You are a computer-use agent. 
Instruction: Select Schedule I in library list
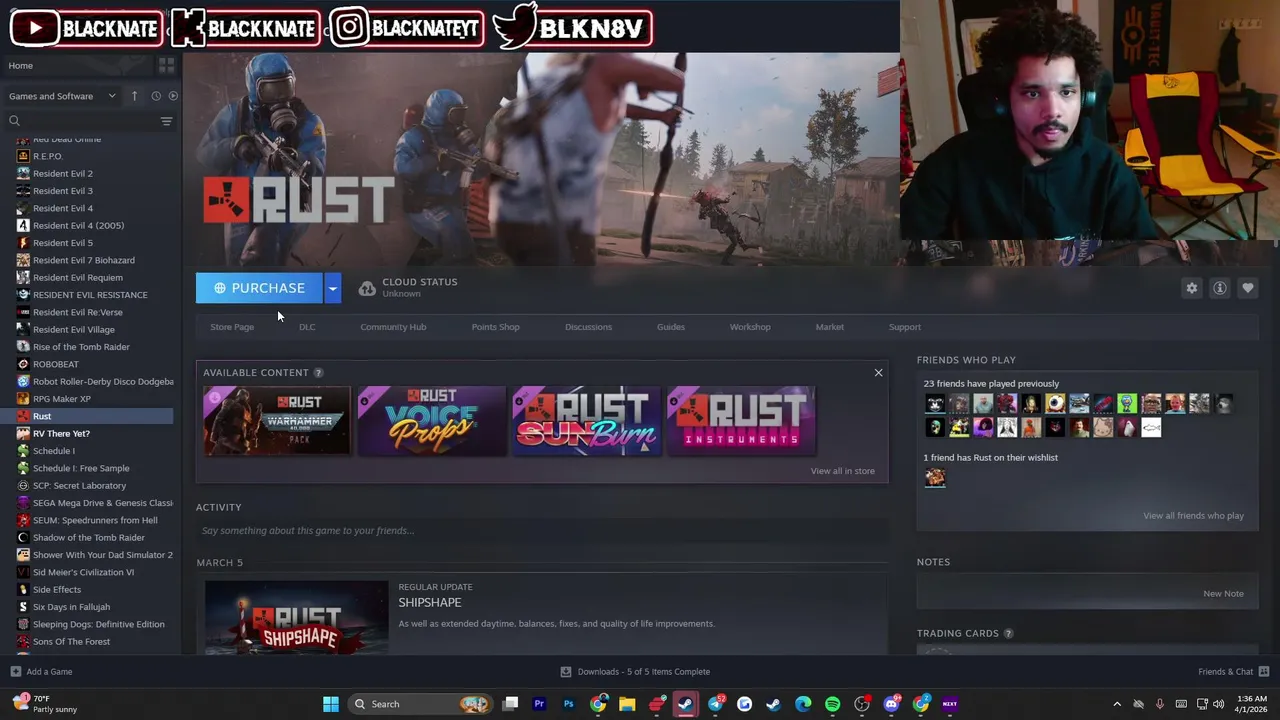tap(53, 451)
